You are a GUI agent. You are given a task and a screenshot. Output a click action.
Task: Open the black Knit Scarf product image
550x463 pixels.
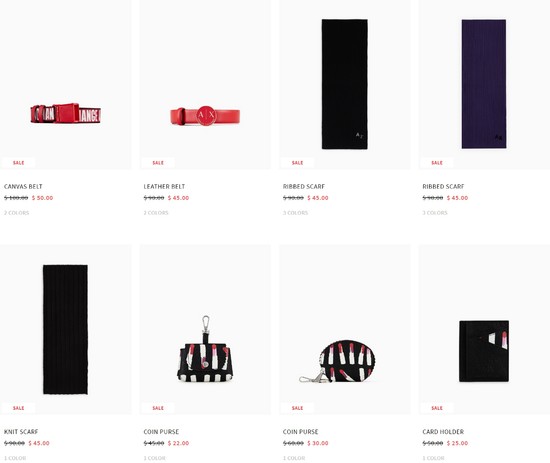point(66,330)
